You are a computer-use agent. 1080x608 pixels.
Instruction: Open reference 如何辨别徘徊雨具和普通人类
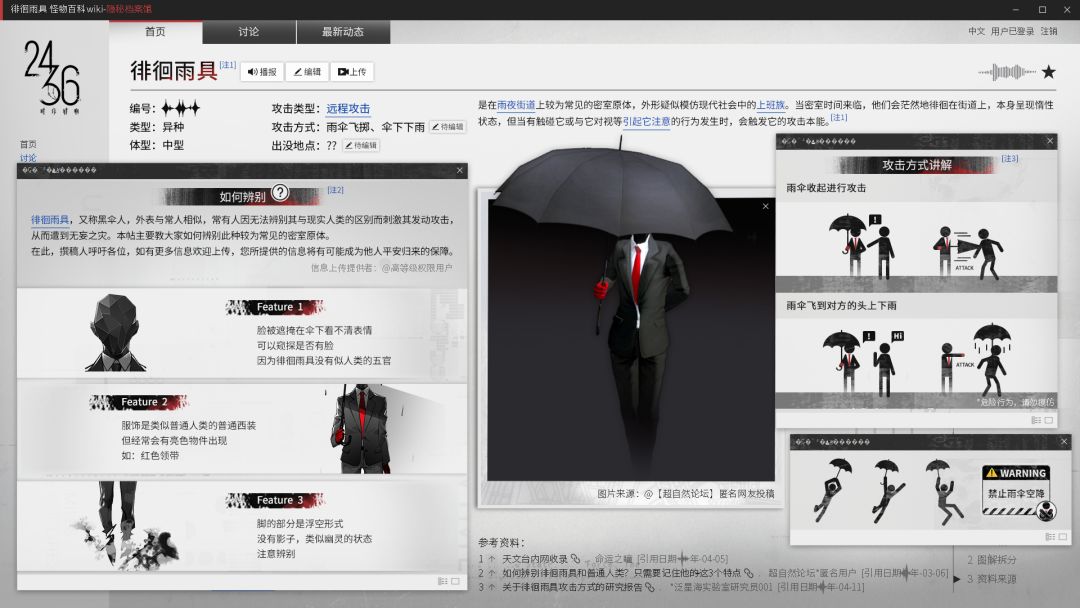[x=622, y=573]
